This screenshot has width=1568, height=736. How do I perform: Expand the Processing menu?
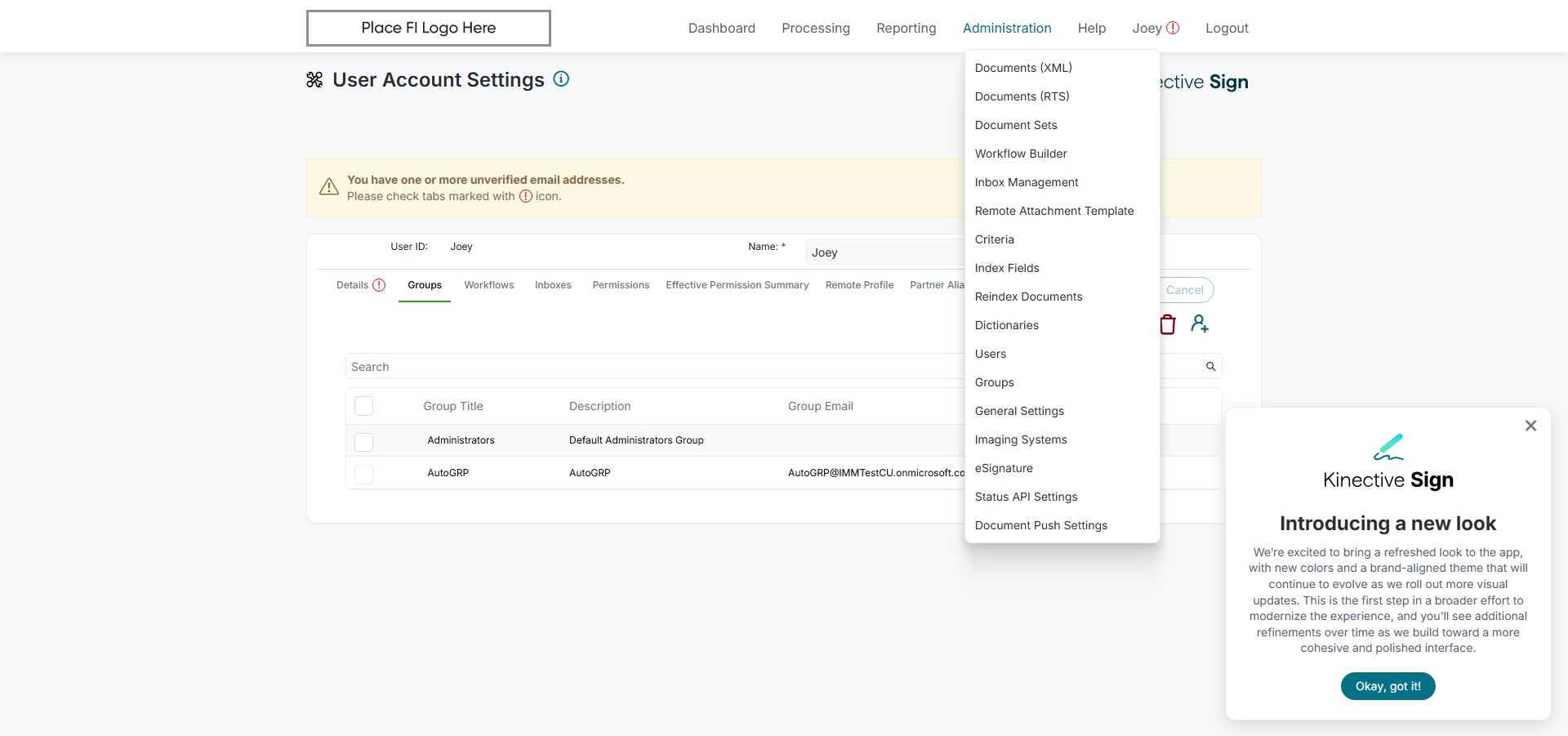click(x=815, y=28)
